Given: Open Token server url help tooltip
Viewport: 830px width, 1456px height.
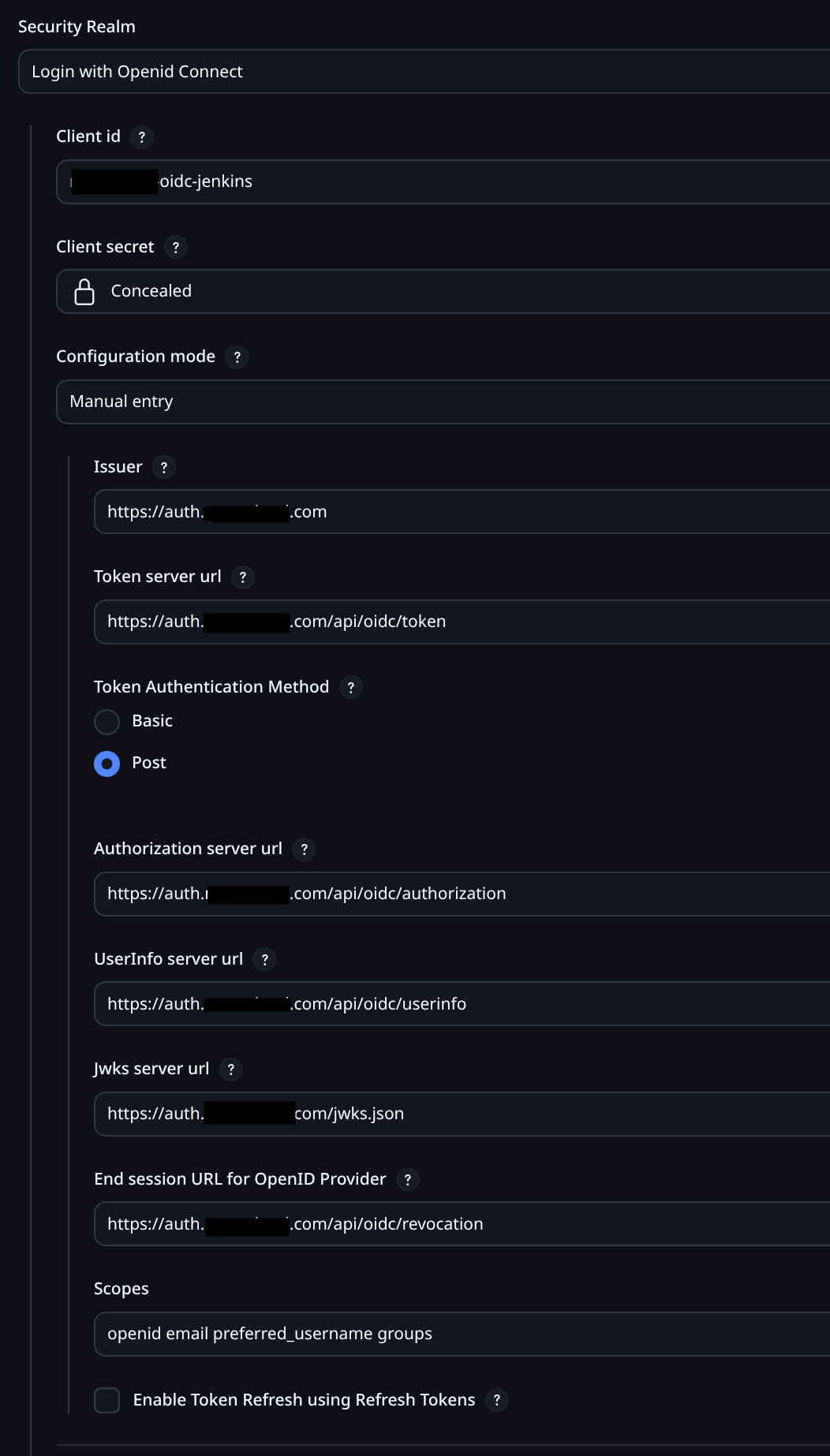Looking at the screenshot, I should (x=243, y=577).
